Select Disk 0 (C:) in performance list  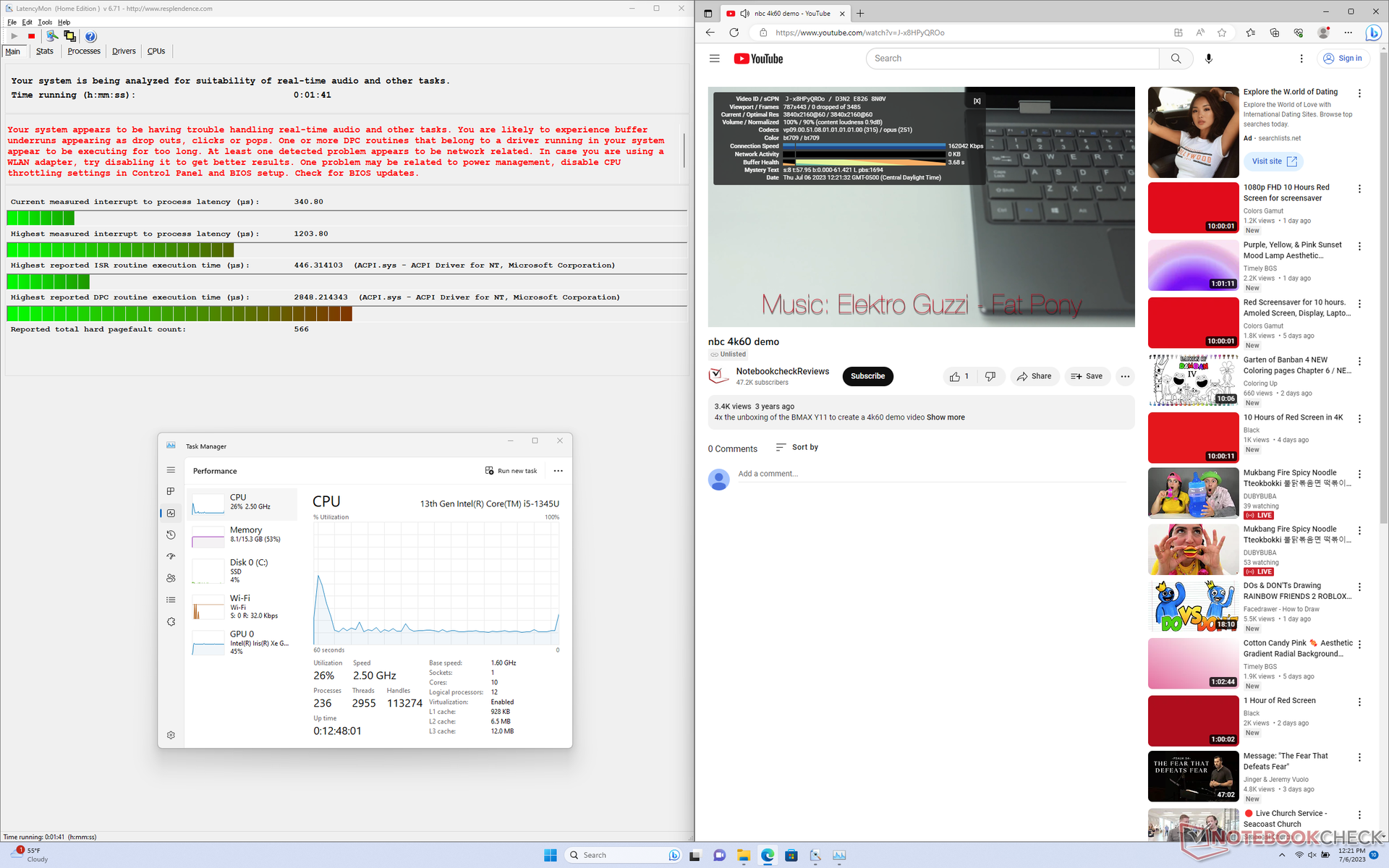point(242,570)
